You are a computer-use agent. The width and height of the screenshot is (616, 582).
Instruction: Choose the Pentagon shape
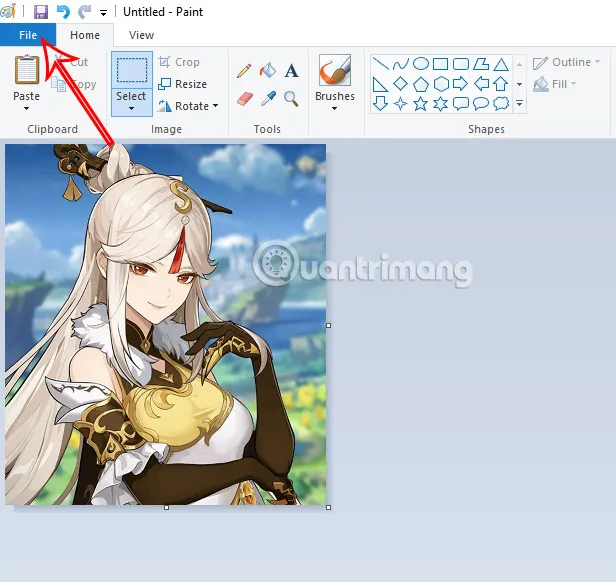421,84
